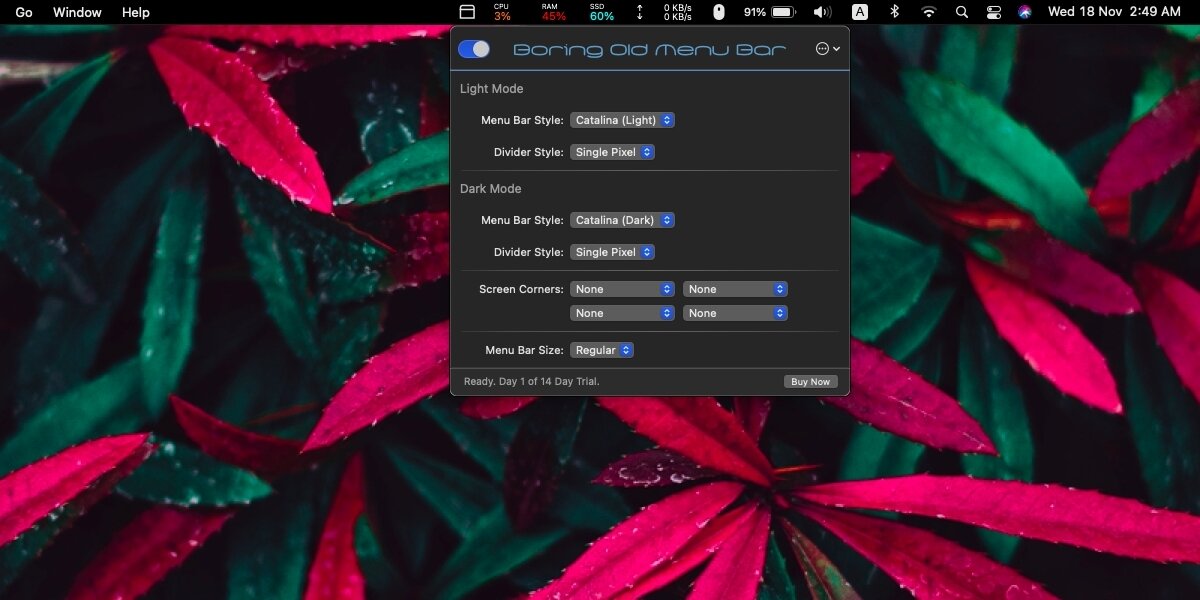
Task: Open Menu Bar Size dropdown set to Regular
Action: click(x=601, y=350)
